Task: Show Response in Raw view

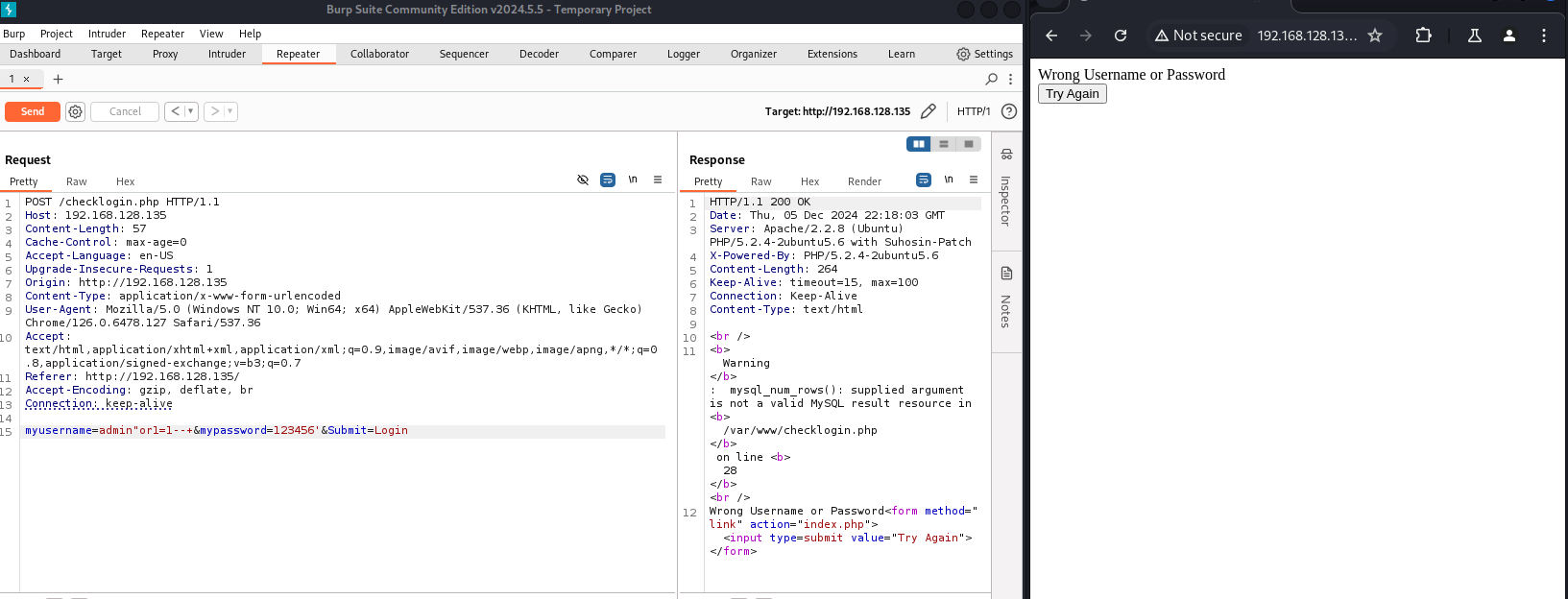Action: click(x=761, y=181)
